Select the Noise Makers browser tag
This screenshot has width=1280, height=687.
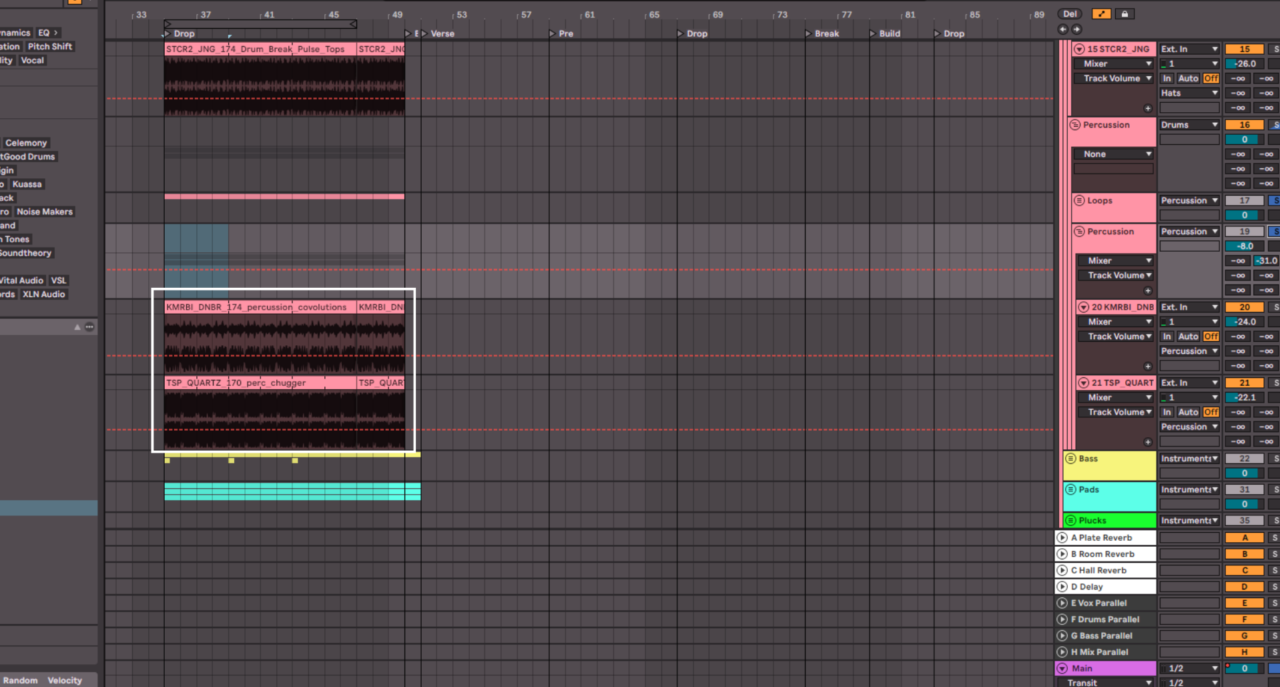tap(44, 212)
